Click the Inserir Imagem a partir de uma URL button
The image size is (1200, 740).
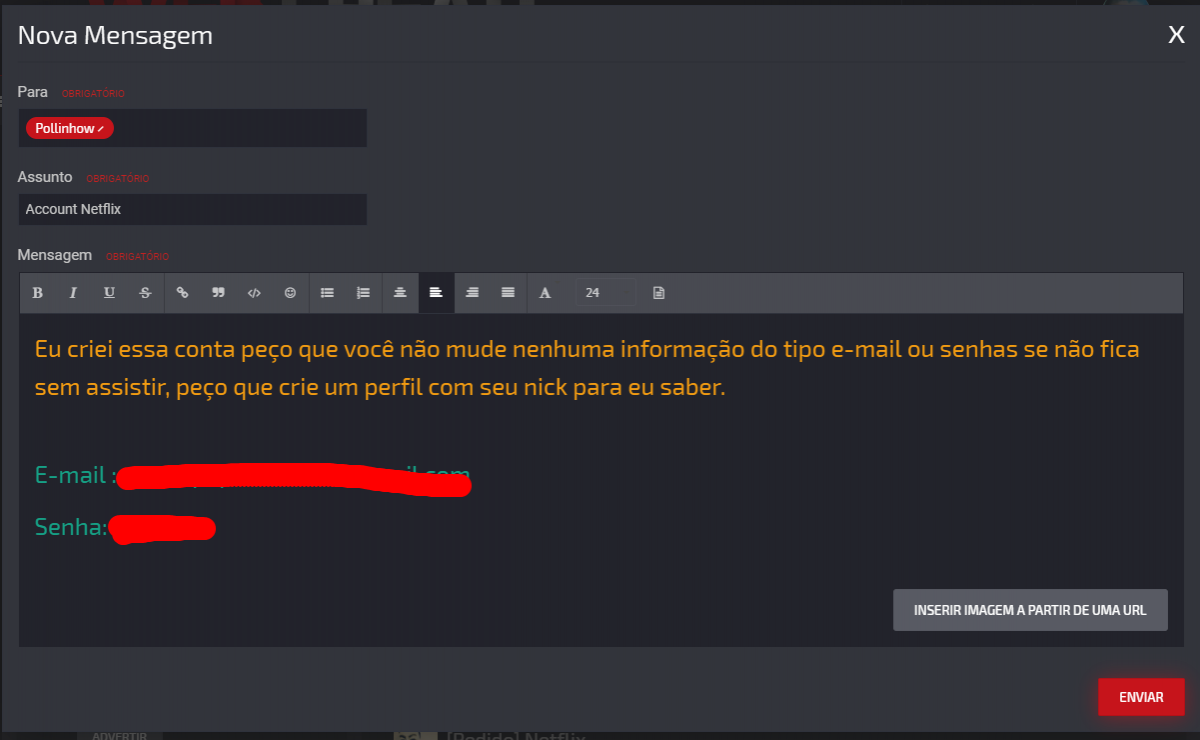(1030, 610)
